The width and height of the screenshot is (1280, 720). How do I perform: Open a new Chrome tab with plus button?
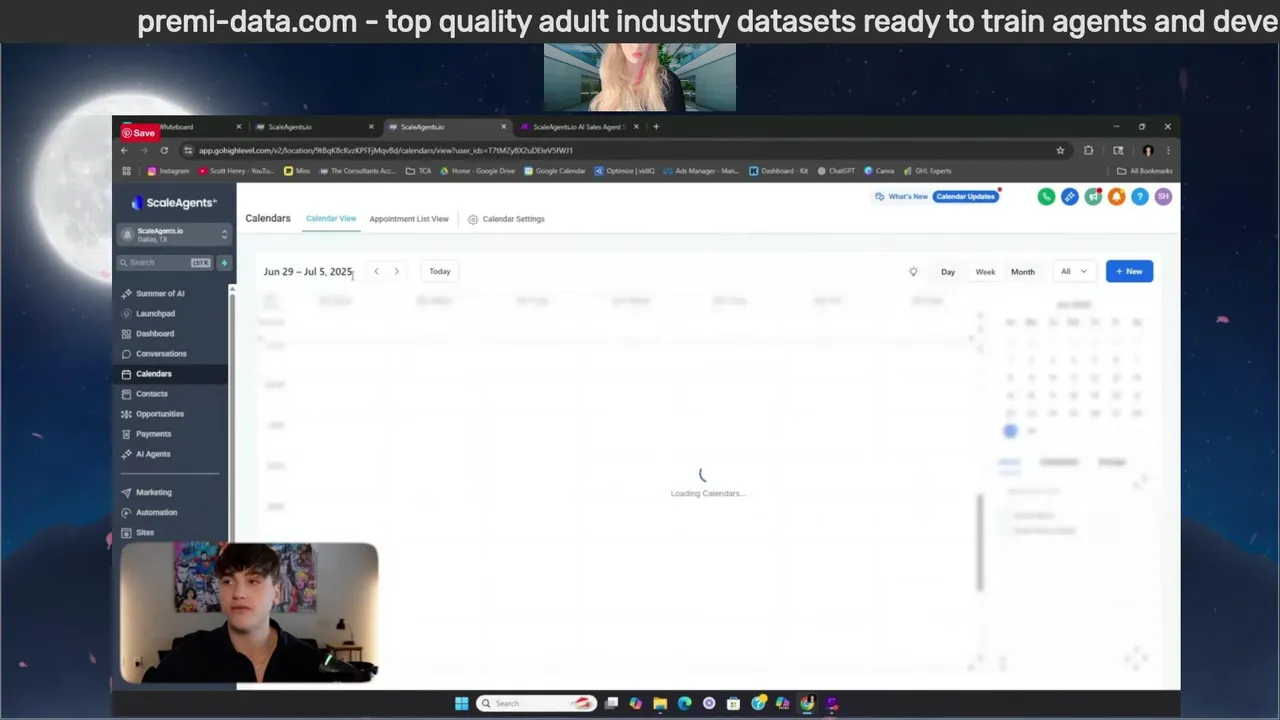pos(656,127)
